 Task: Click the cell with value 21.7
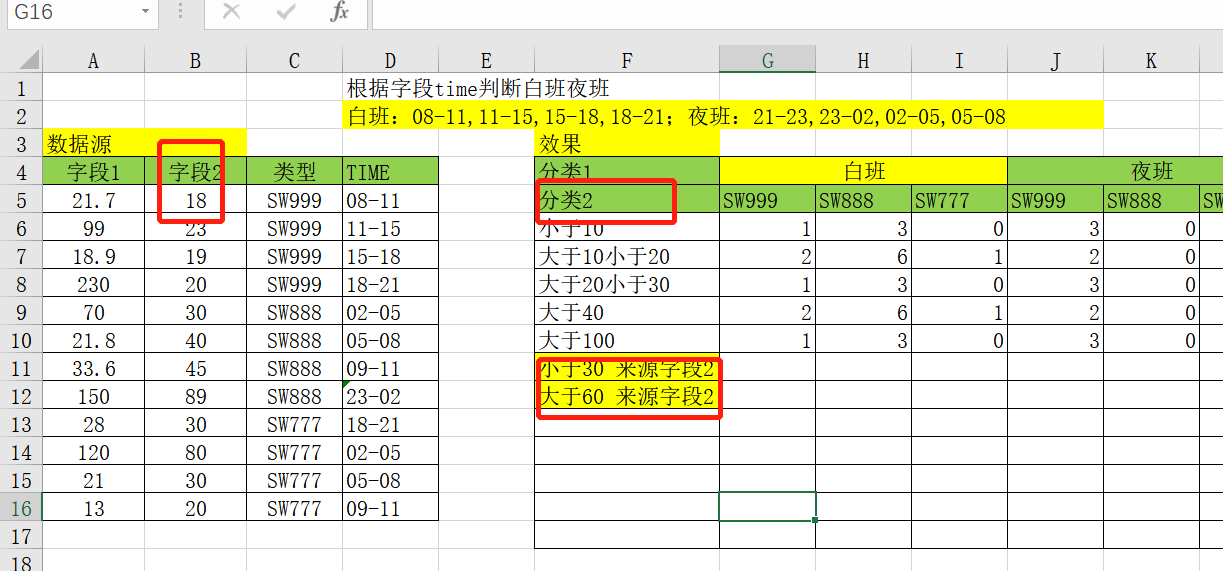click(x=93, y=200)
